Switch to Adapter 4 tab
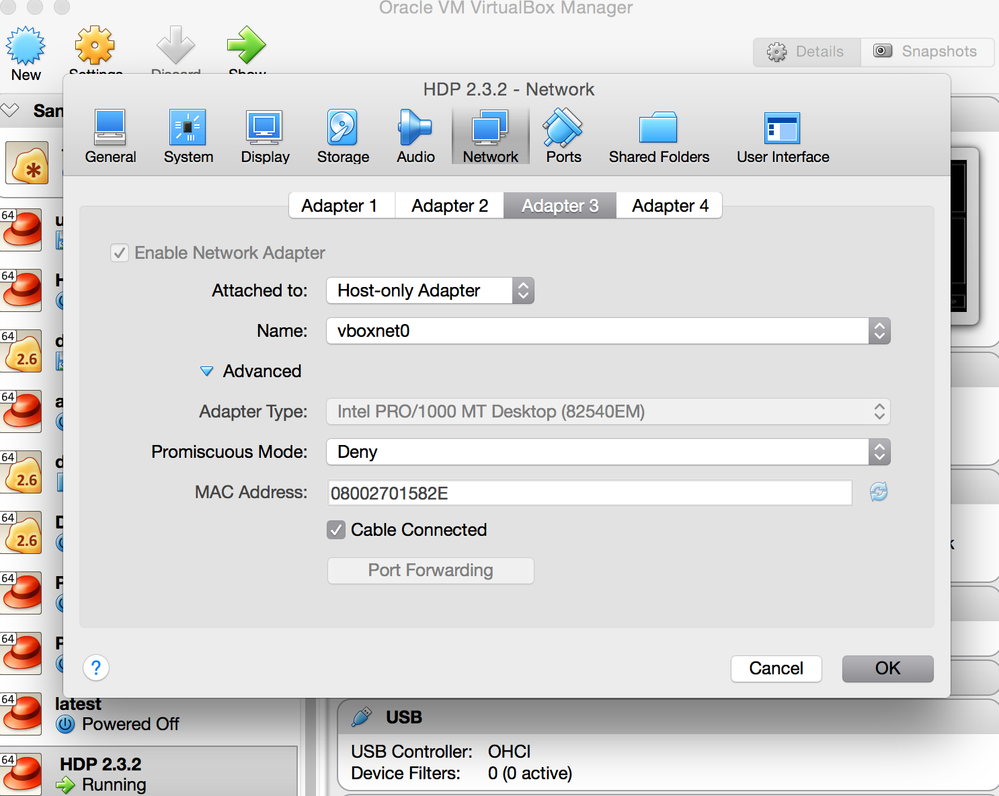This screenshot has height=796, width=999. 670,205
